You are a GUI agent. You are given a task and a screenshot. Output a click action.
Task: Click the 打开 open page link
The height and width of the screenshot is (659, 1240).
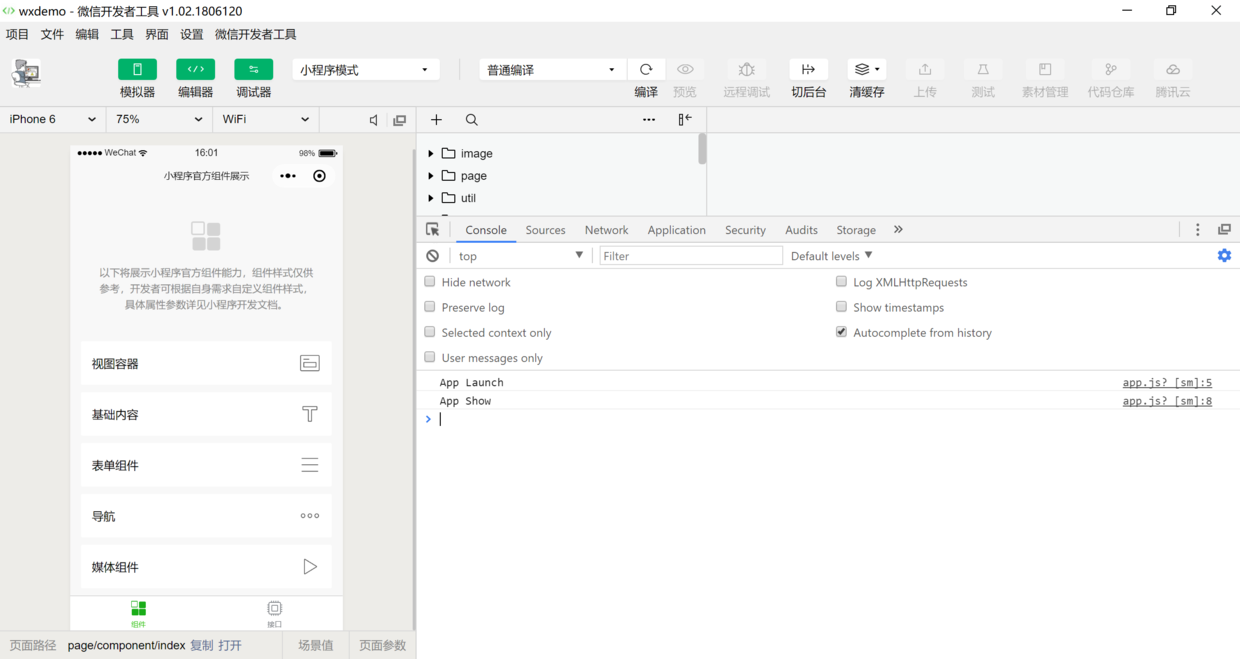(230, 646)
